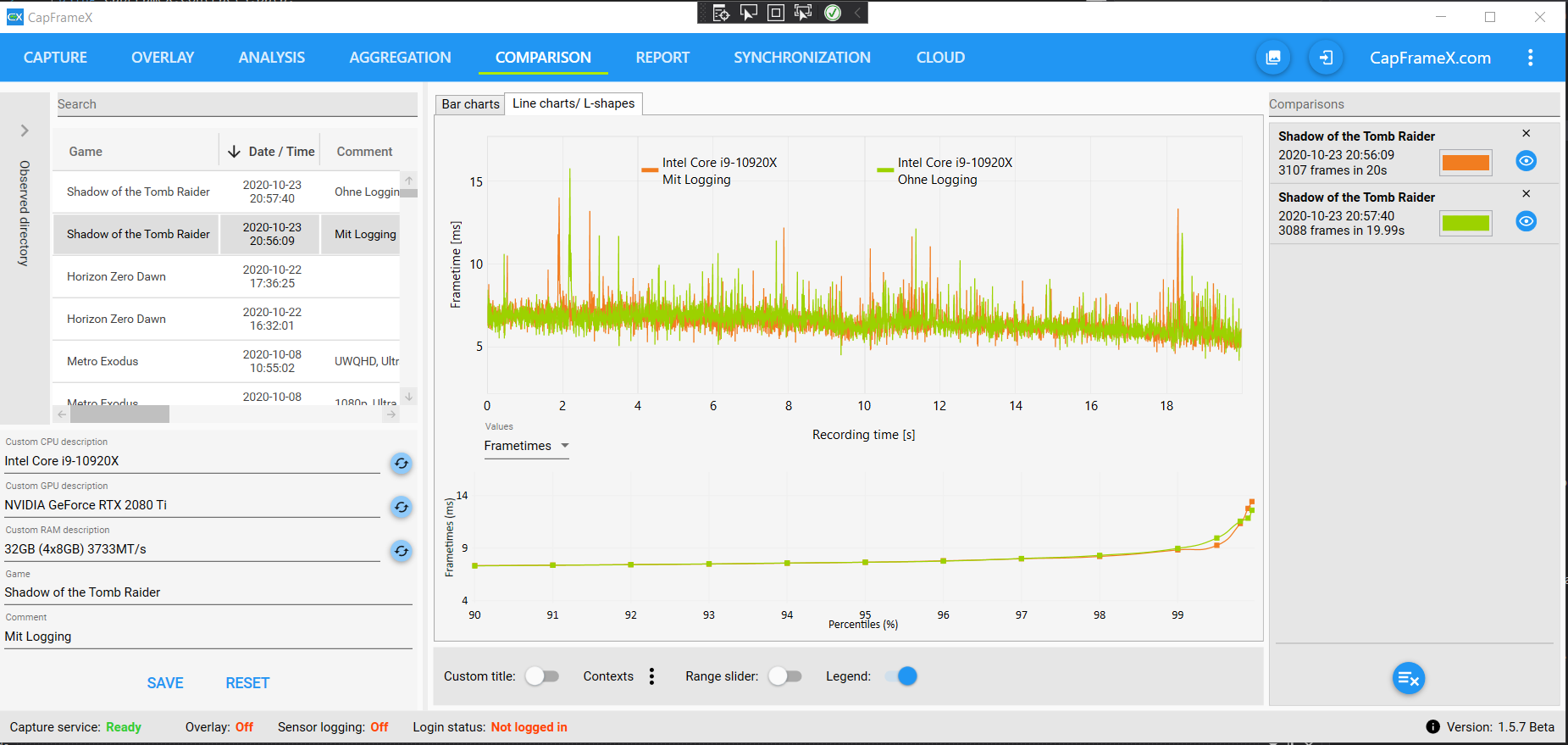Screen dimensions: 1568x745
Task: Click the Custom CPU description field
Action: pos(192,461)
